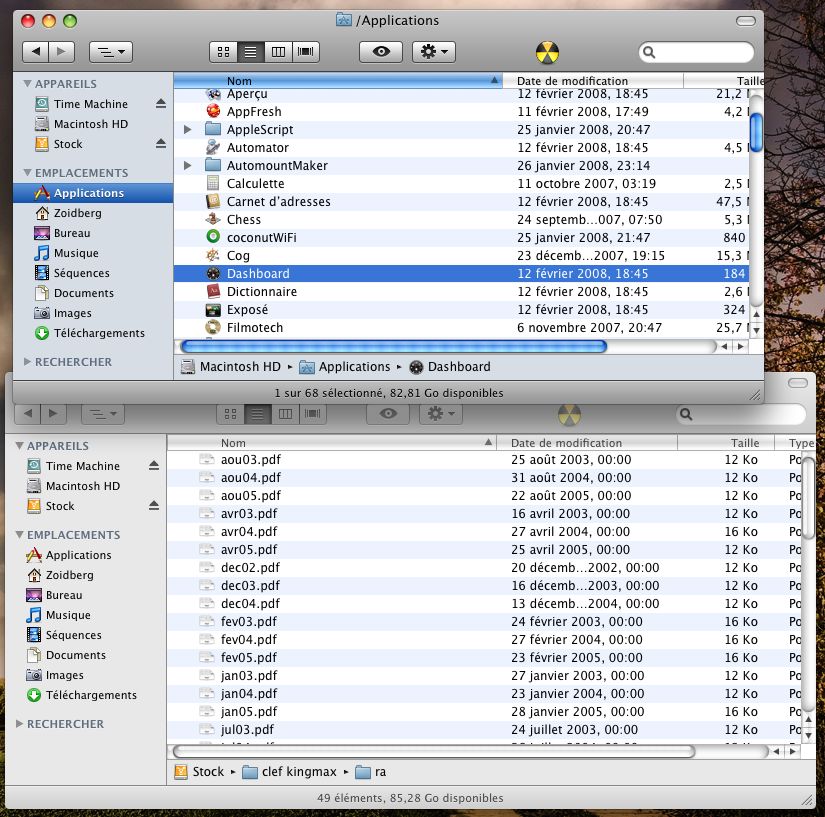
Task: Click the toolbar toggle pill in Applications window
Action: pyautogui.click(x=746, y=21)
